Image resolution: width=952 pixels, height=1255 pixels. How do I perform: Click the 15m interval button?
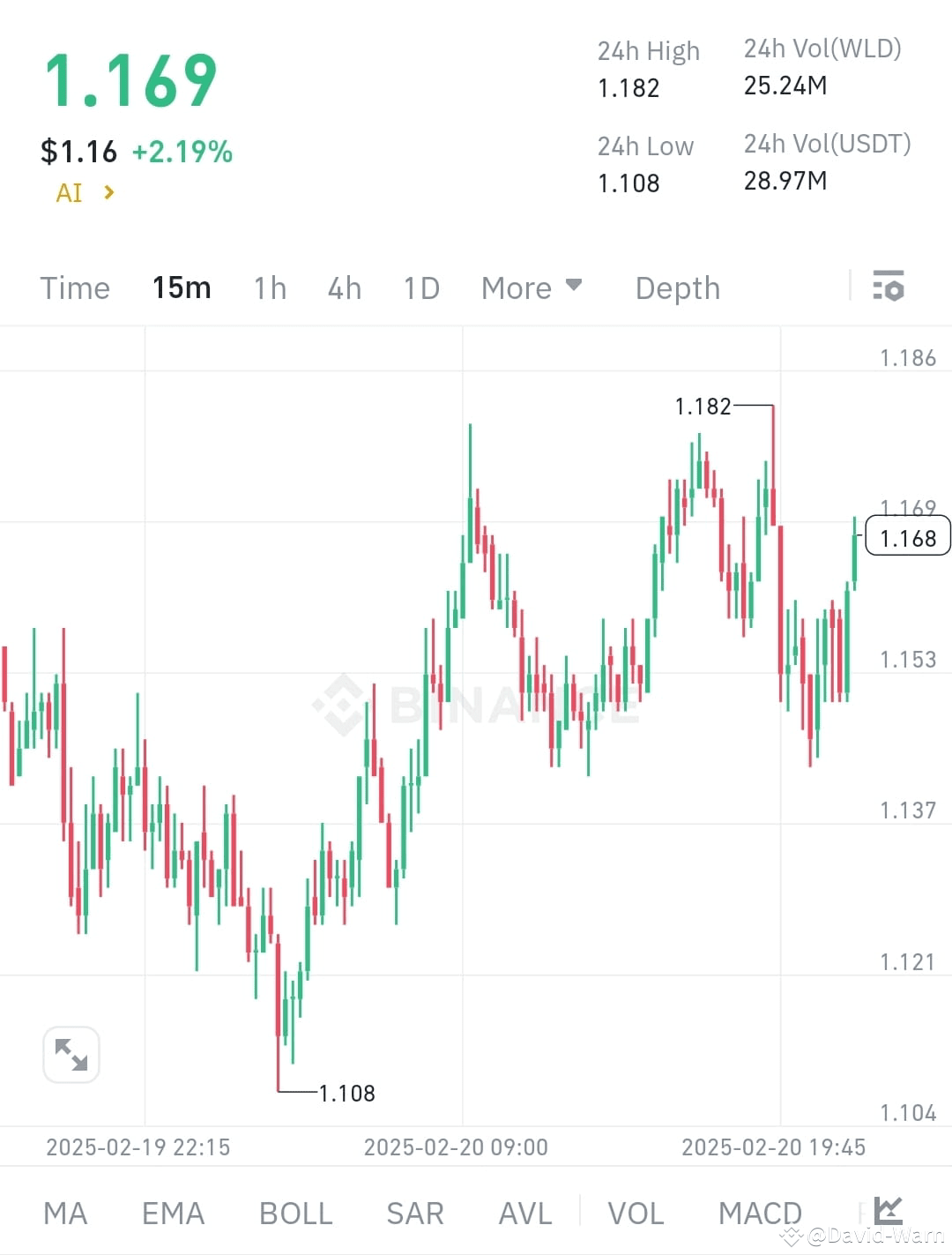pos(182,288)
